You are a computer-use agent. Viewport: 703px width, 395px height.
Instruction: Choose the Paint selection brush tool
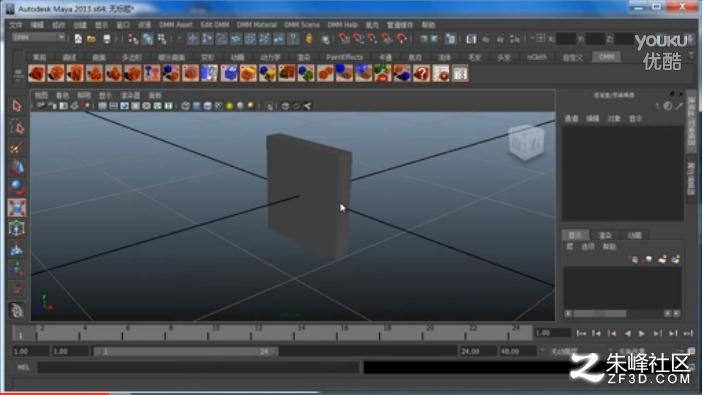[17, 148]
